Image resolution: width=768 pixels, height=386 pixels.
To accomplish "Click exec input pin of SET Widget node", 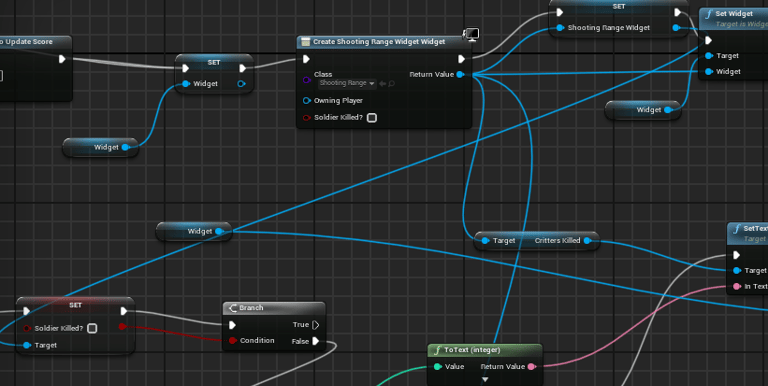I will [x=185, y=68].
